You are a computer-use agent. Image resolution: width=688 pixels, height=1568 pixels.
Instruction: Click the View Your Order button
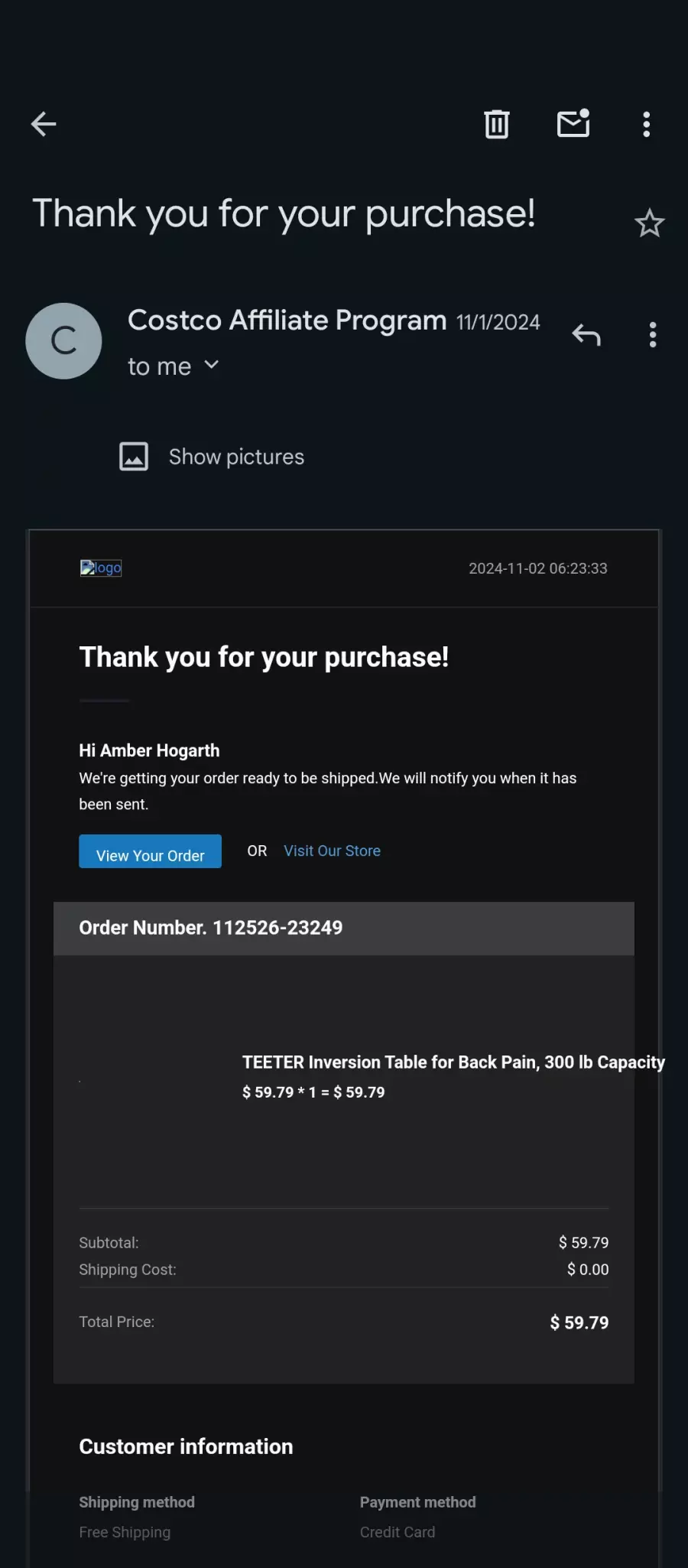click(150, 851)
